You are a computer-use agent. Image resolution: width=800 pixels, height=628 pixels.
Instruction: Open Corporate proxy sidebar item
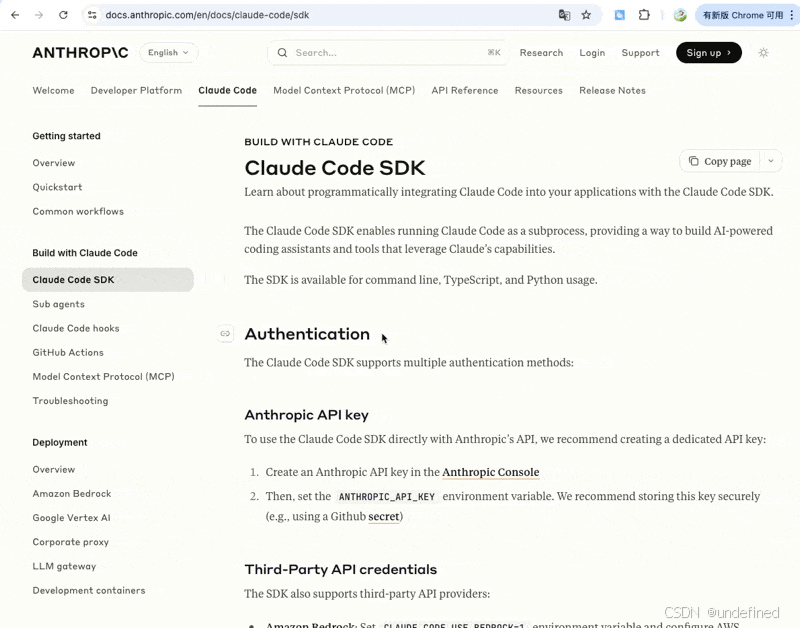70,542
